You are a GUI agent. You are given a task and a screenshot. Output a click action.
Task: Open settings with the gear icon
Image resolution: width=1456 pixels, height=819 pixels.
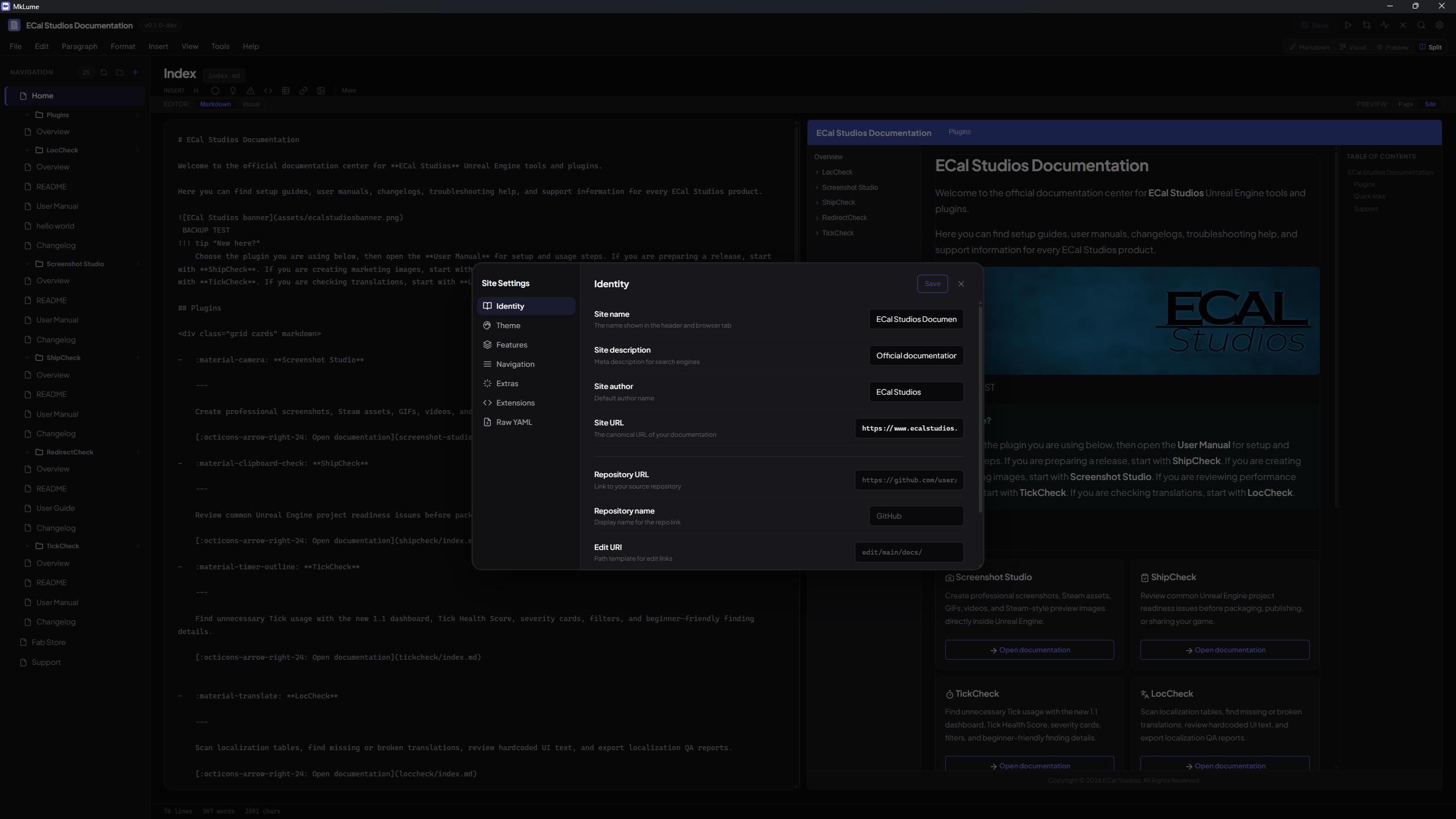click(x=1440, y=25)
